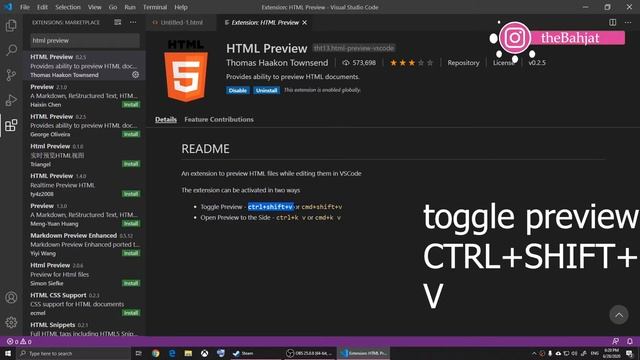This screenshot has width=640, height=360.
Task: Open errors and warnings in status bar
Action: click(x=19, y=342)
